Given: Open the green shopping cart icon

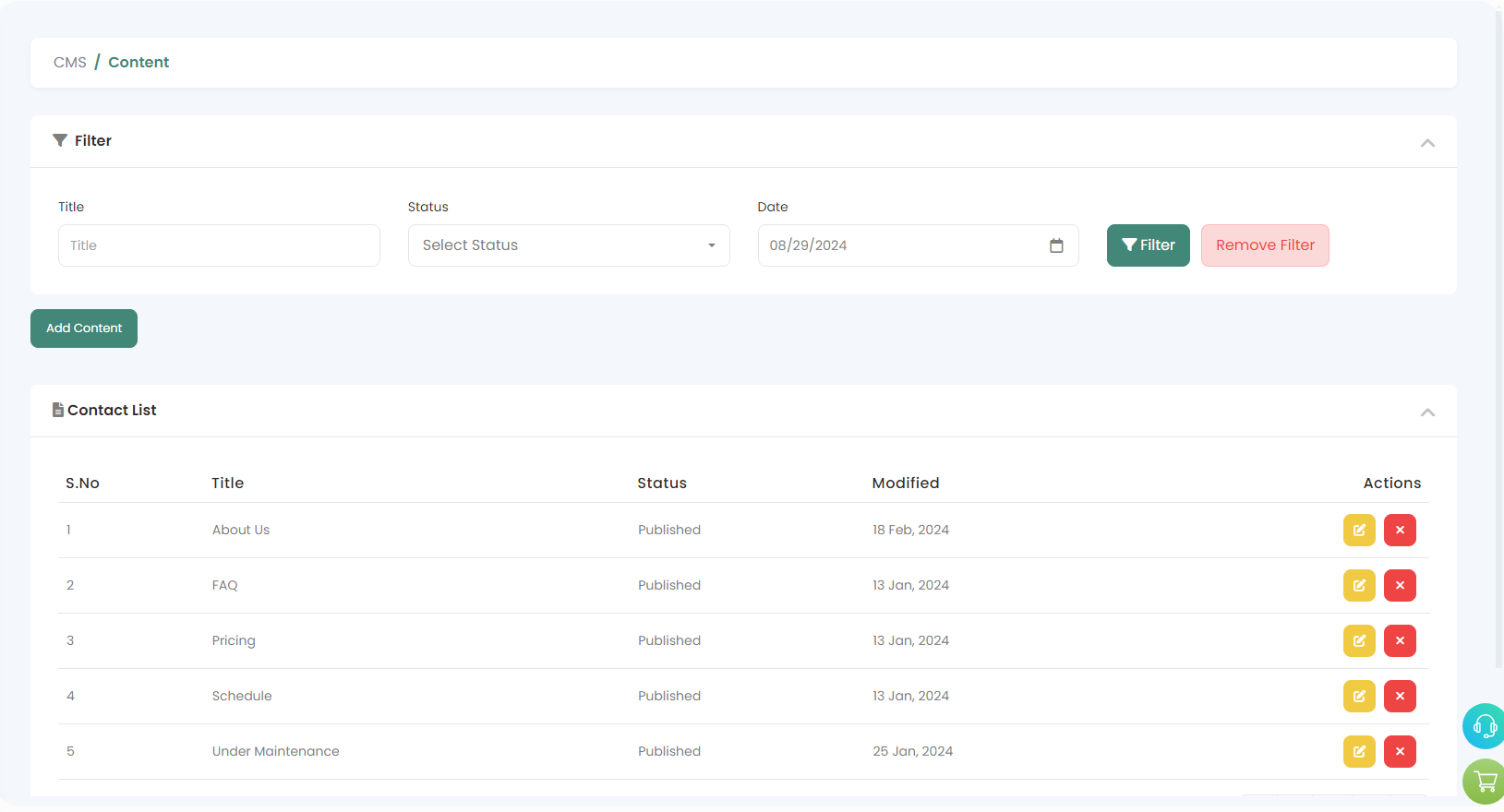Looking at the screenshot, I should (1485, 782).
